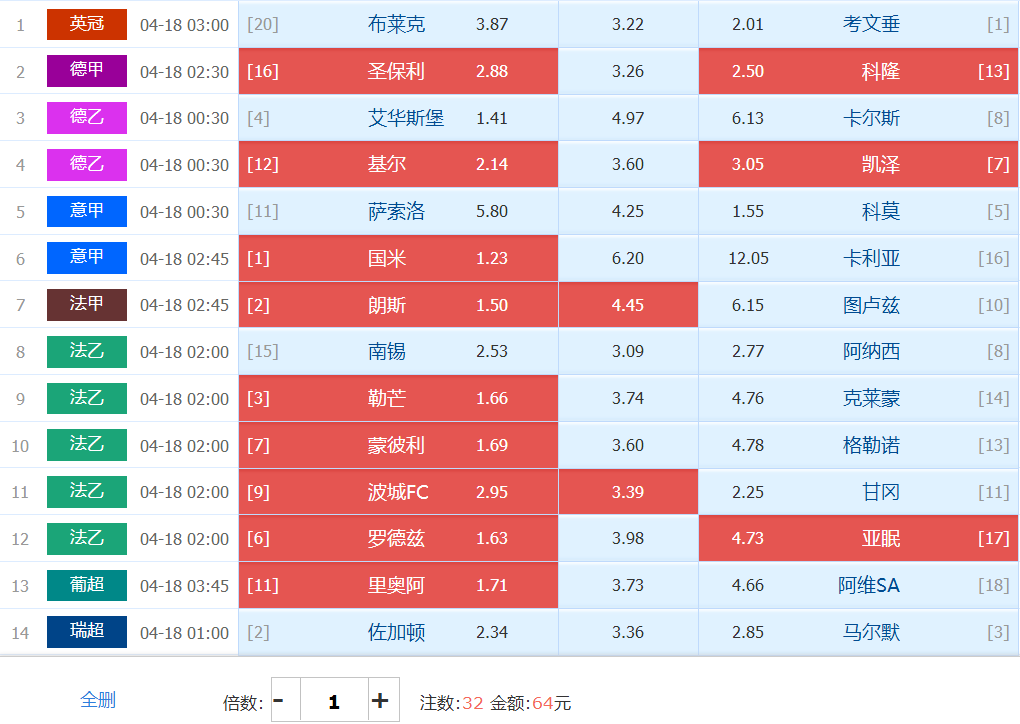The image size is (1020, 724).
Task: Deselect 国米 home win 1.23
Action: click(398, 258)
